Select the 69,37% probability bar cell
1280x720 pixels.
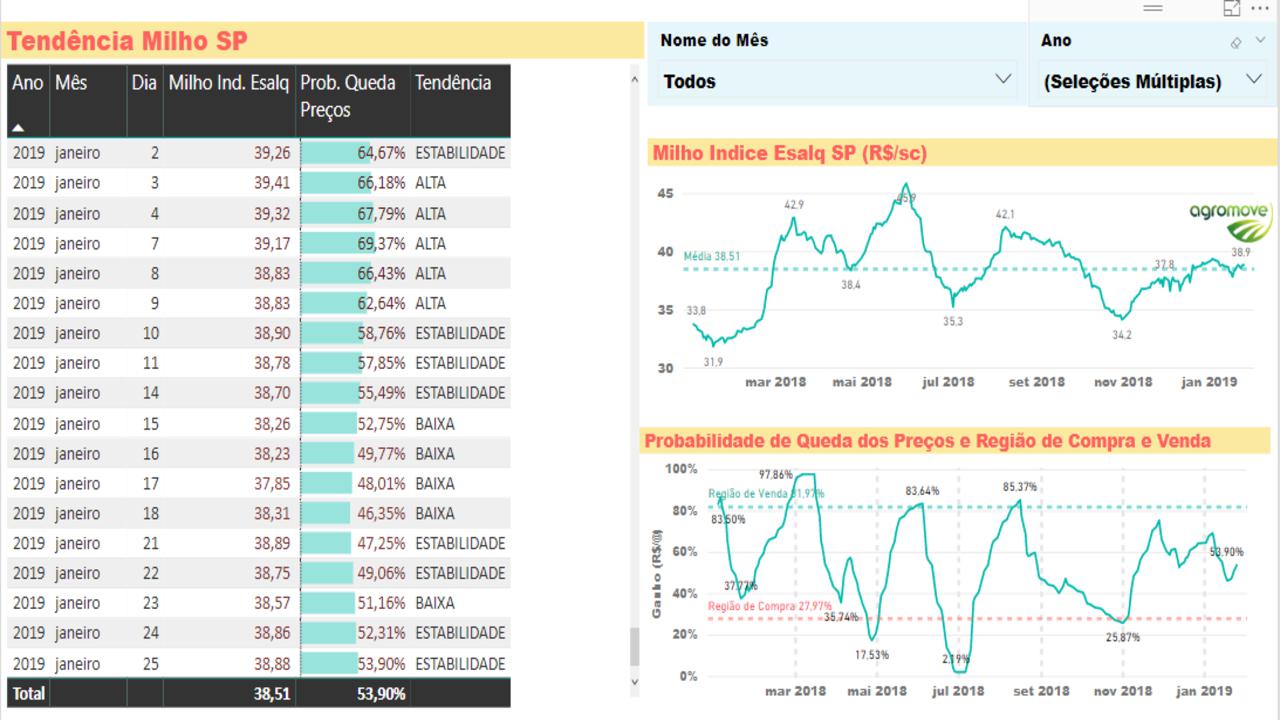353,243
